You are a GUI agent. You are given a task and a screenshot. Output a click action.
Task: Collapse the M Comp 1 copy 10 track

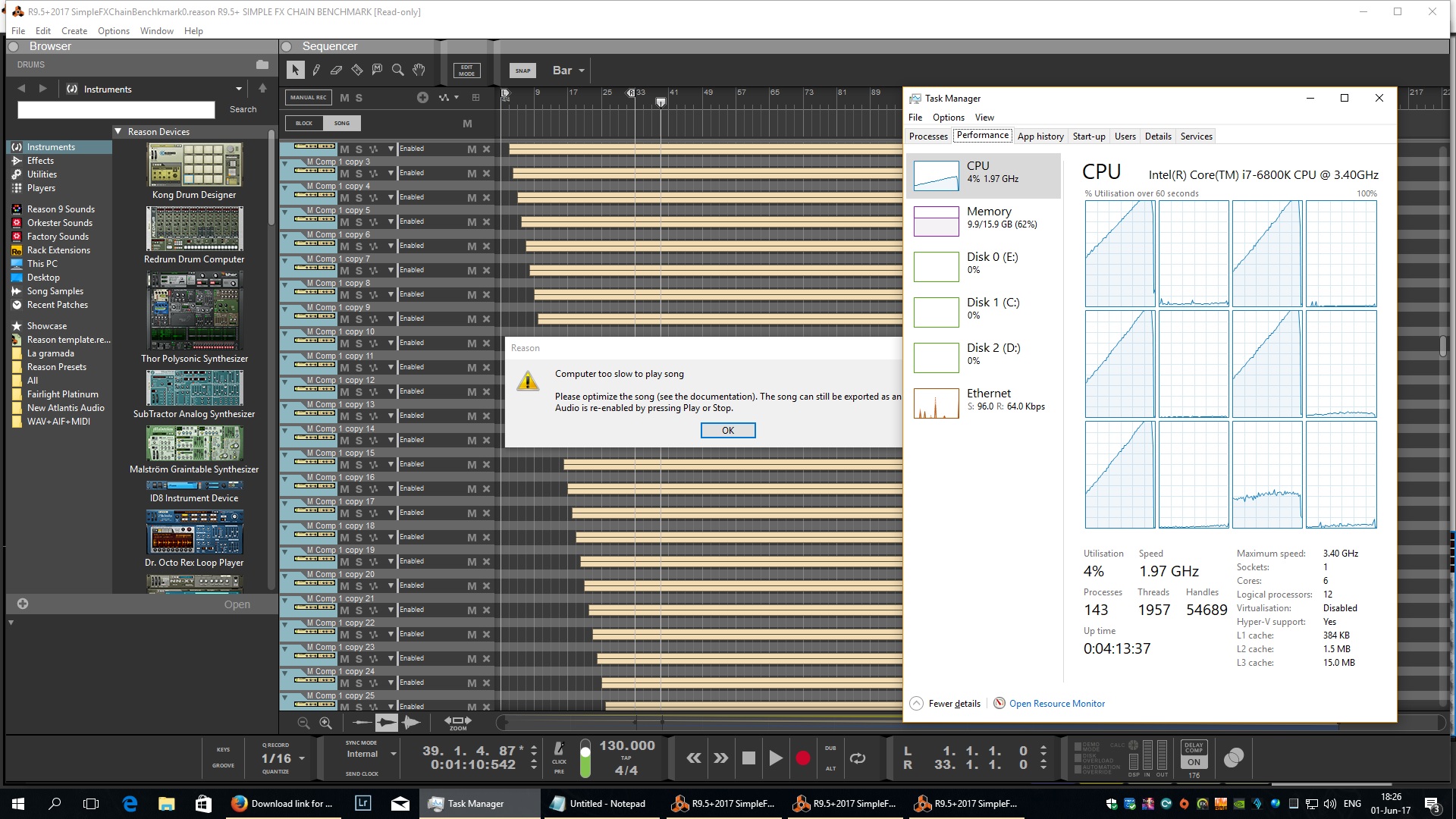pyautogui.click(x=285, y=333)
